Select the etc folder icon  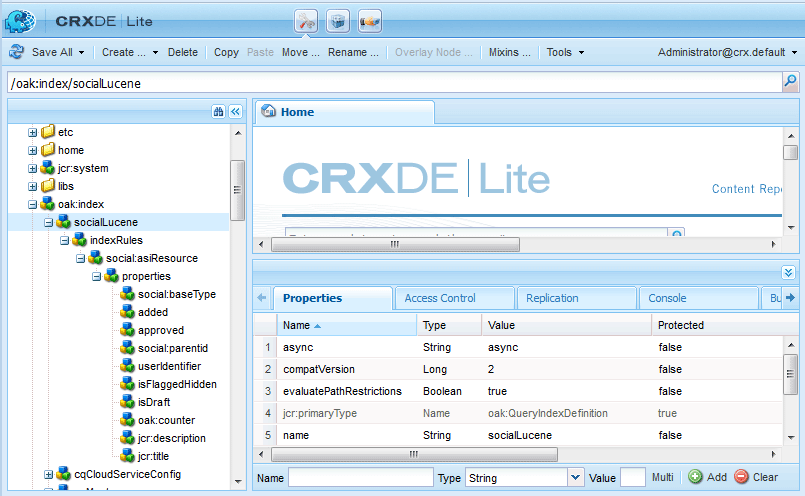[48, 131]
